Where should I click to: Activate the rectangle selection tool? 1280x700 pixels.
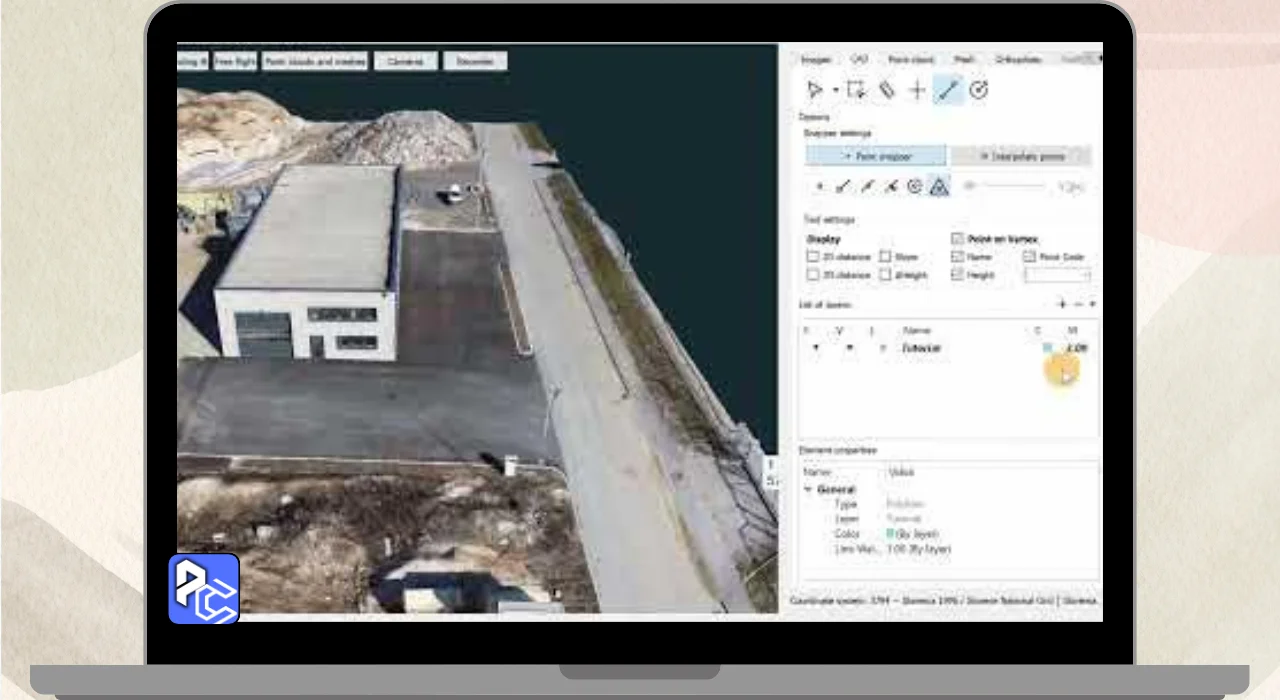[856, 91]
